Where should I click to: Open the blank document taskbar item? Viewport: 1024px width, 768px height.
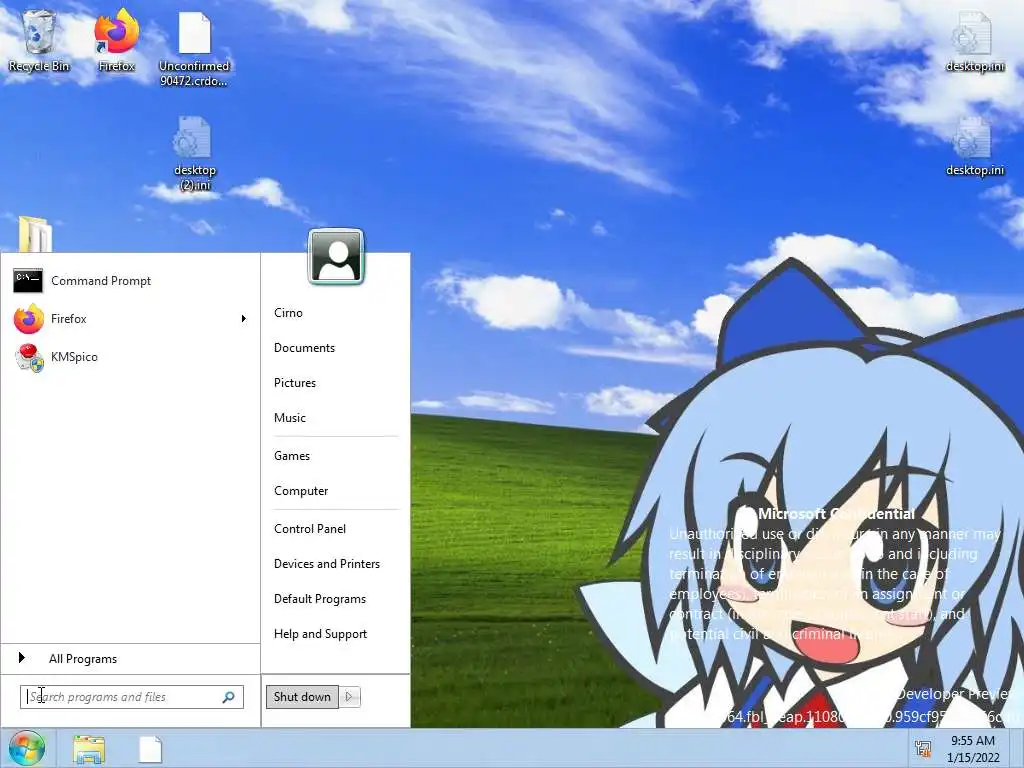(150, 749)
